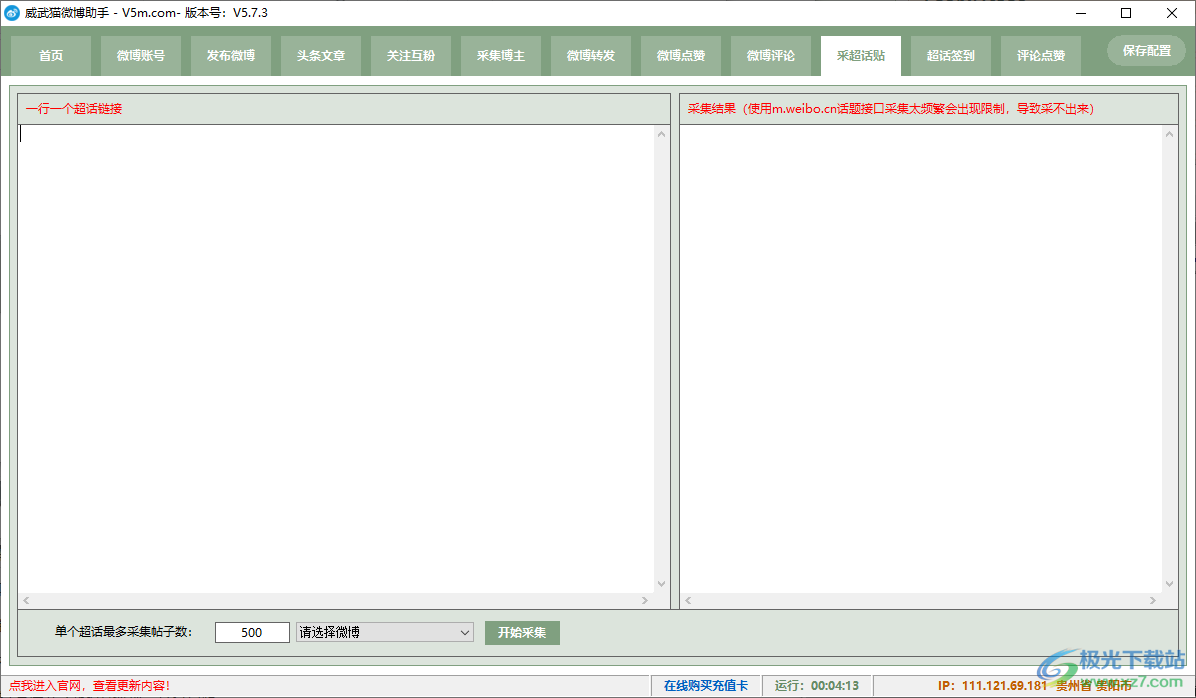Select the 采超话贴 tab
The width and height of the screenshot is (1196, 698).
861,56
